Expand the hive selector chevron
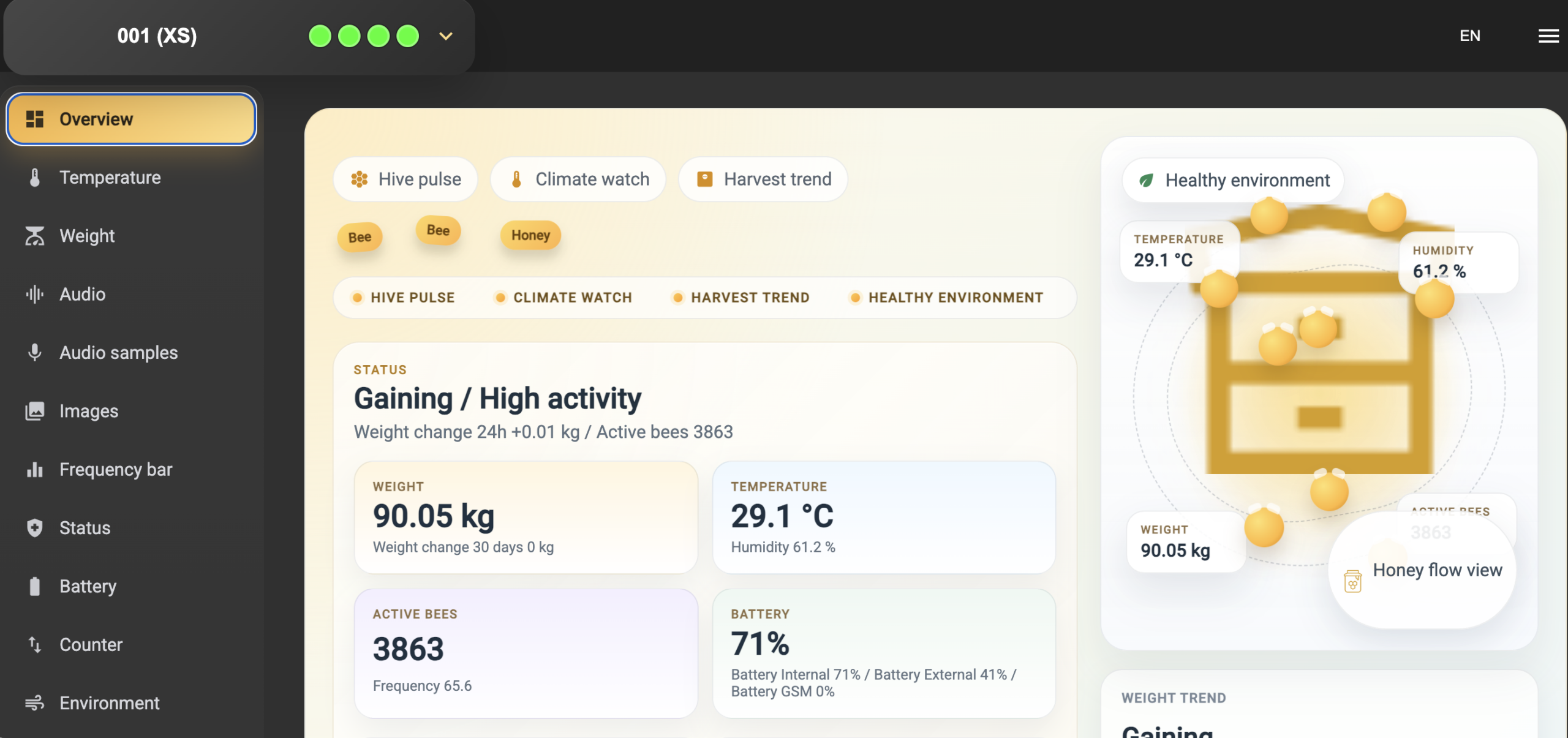 click(446, 36)
